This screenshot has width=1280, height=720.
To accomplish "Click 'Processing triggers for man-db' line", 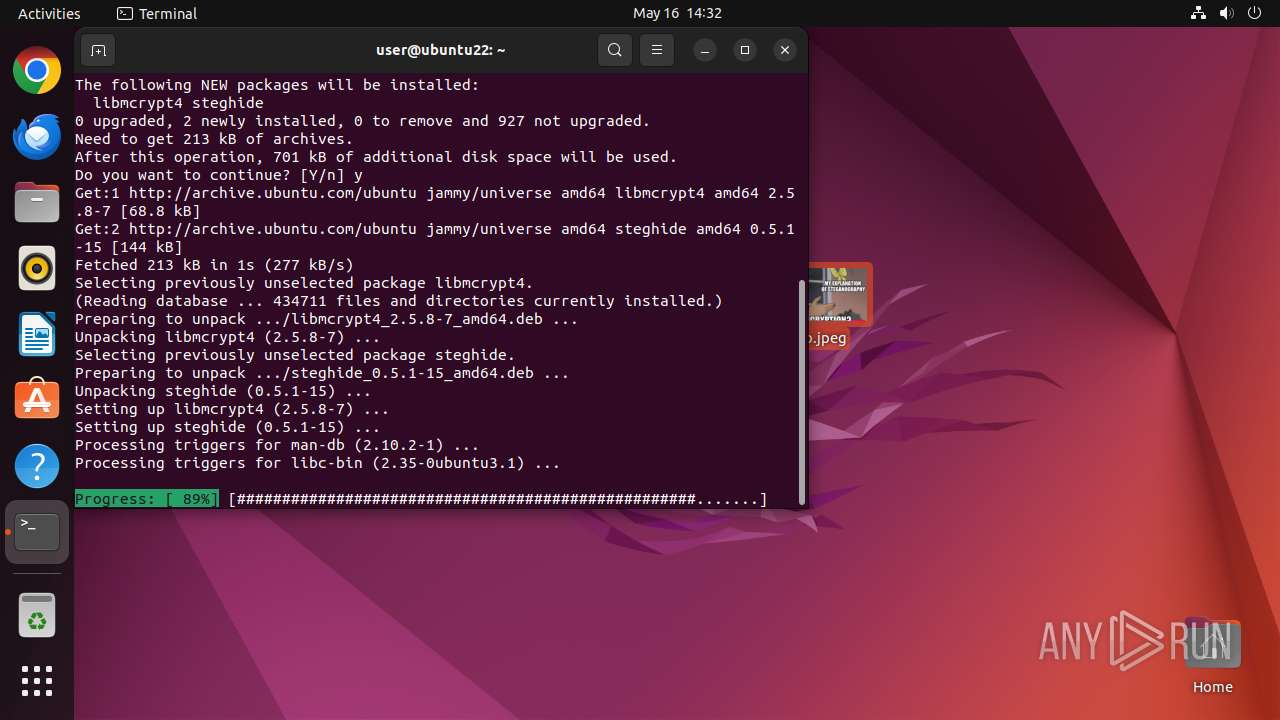I will click(277, 445).
